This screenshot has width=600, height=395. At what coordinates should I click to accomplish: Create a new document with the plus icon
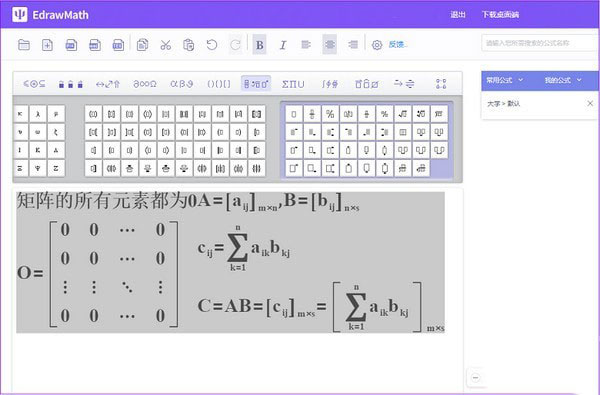47,45
